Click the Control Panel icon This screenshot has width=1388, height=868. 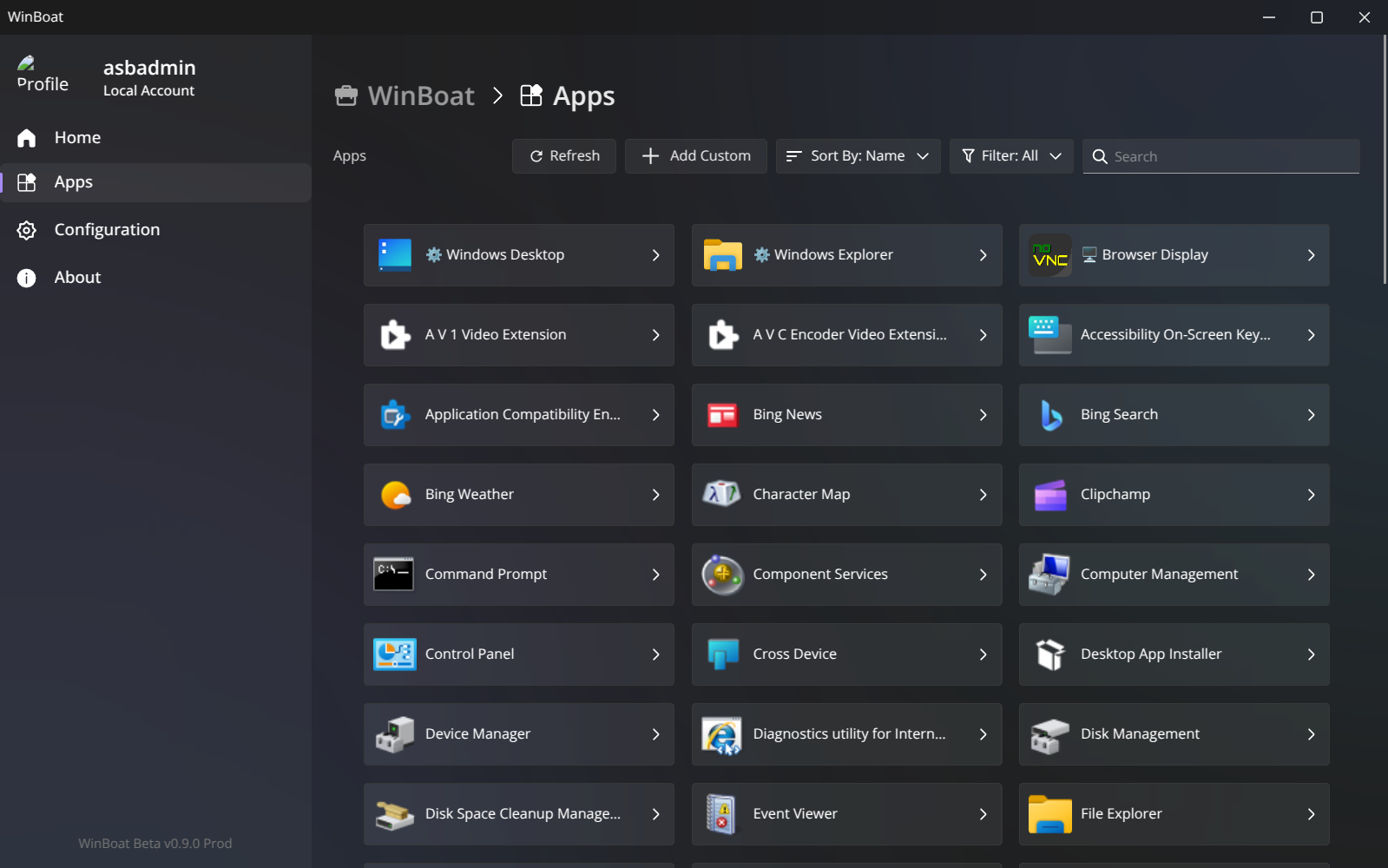pyautogui.click(x=395, y=654)
